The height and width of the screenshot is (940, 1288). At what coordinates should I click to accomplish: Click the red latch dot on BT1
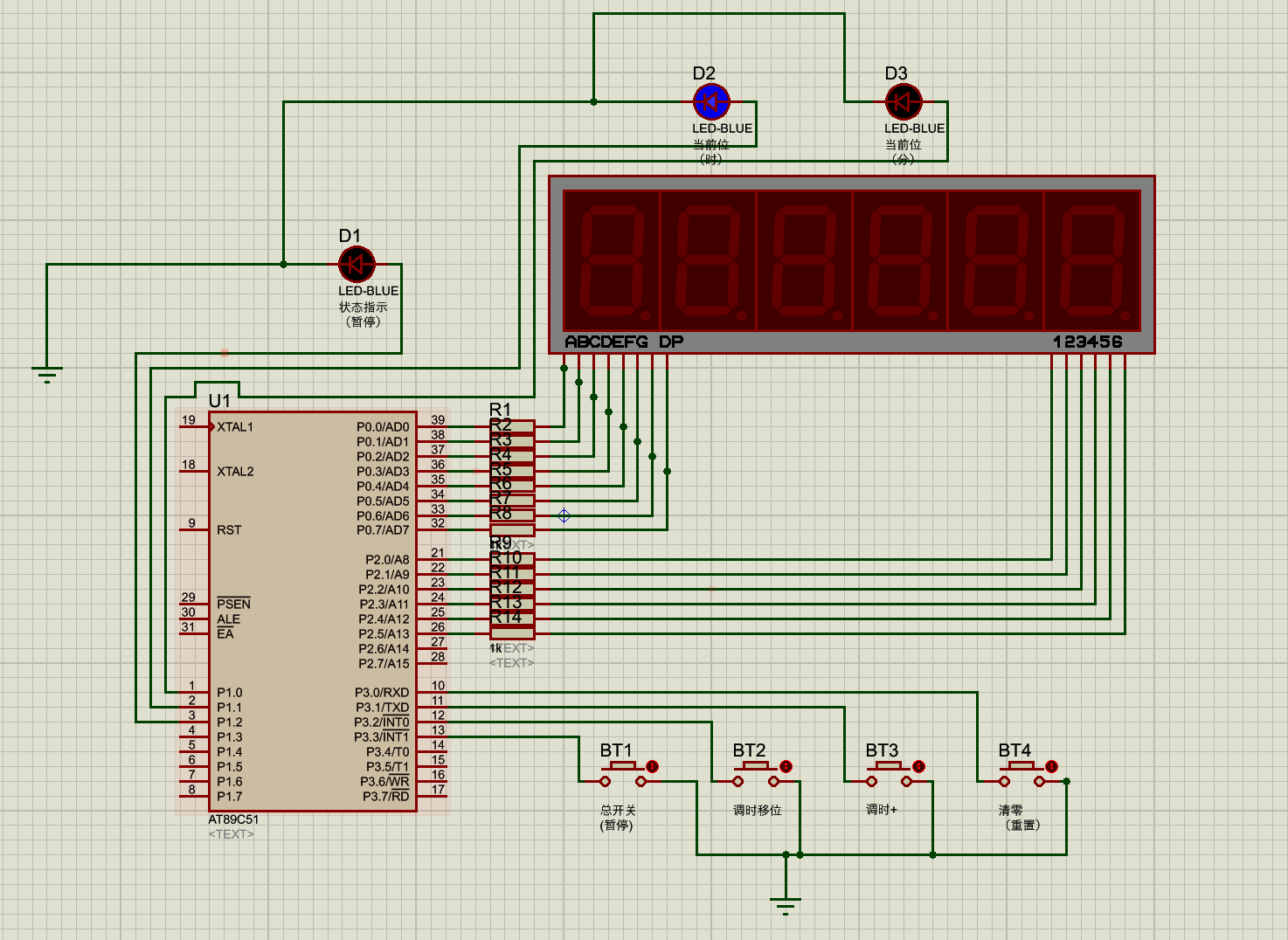[x=652, y=766]
